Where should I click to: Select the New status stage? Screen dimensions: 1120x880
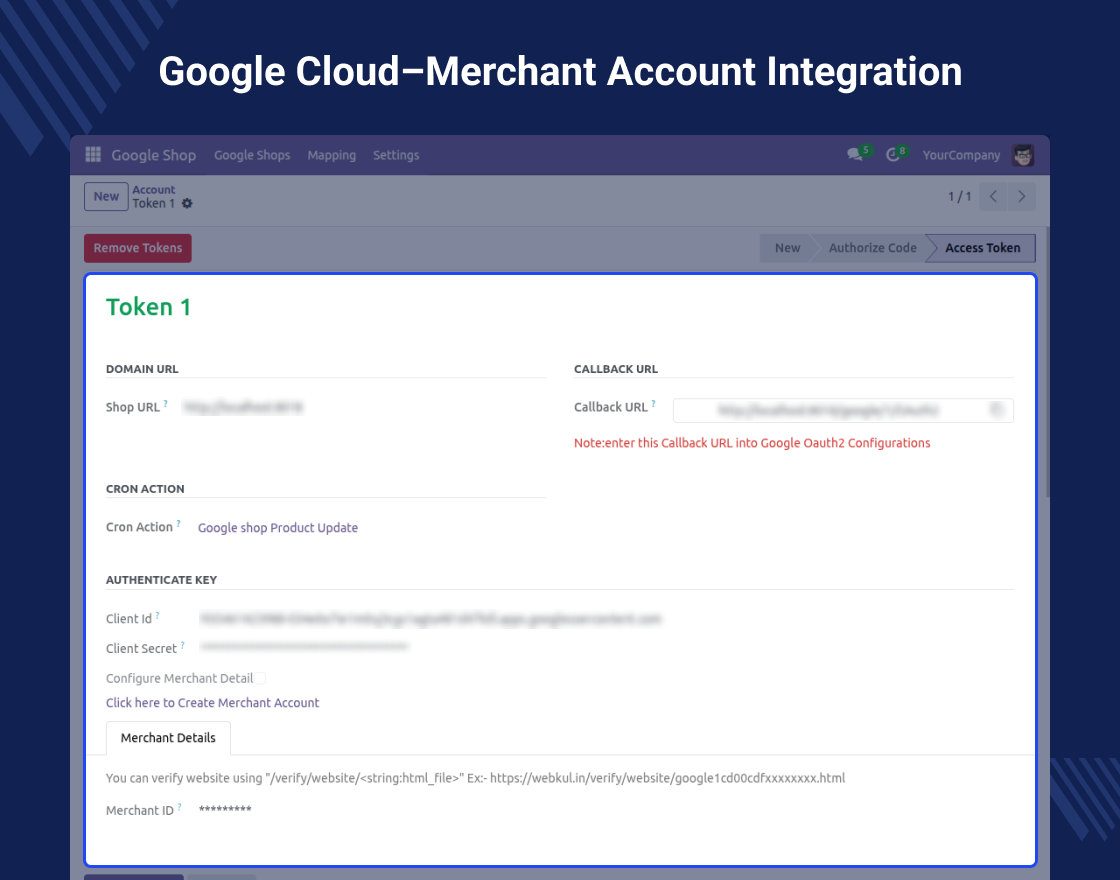pyautogui.click(x=787, y=248)
